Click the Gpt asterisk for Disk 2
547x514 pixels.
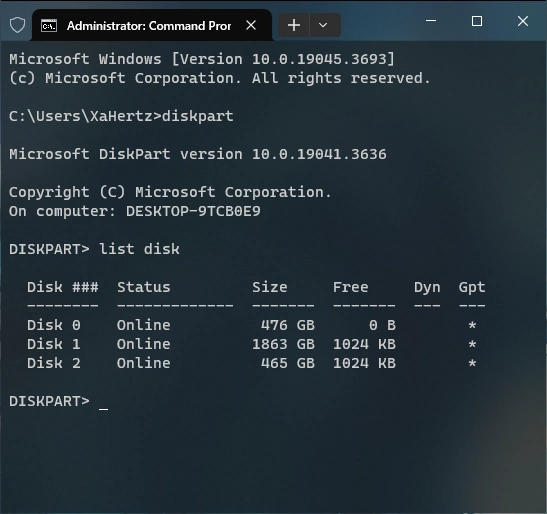472,363
